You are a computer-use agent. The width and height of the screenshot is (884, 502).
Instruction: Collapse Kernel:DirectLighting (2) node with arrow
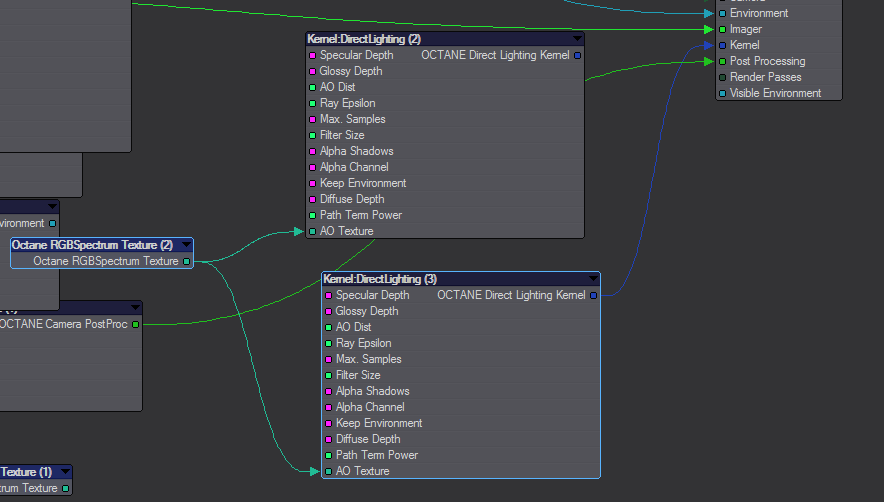(577, 39)
